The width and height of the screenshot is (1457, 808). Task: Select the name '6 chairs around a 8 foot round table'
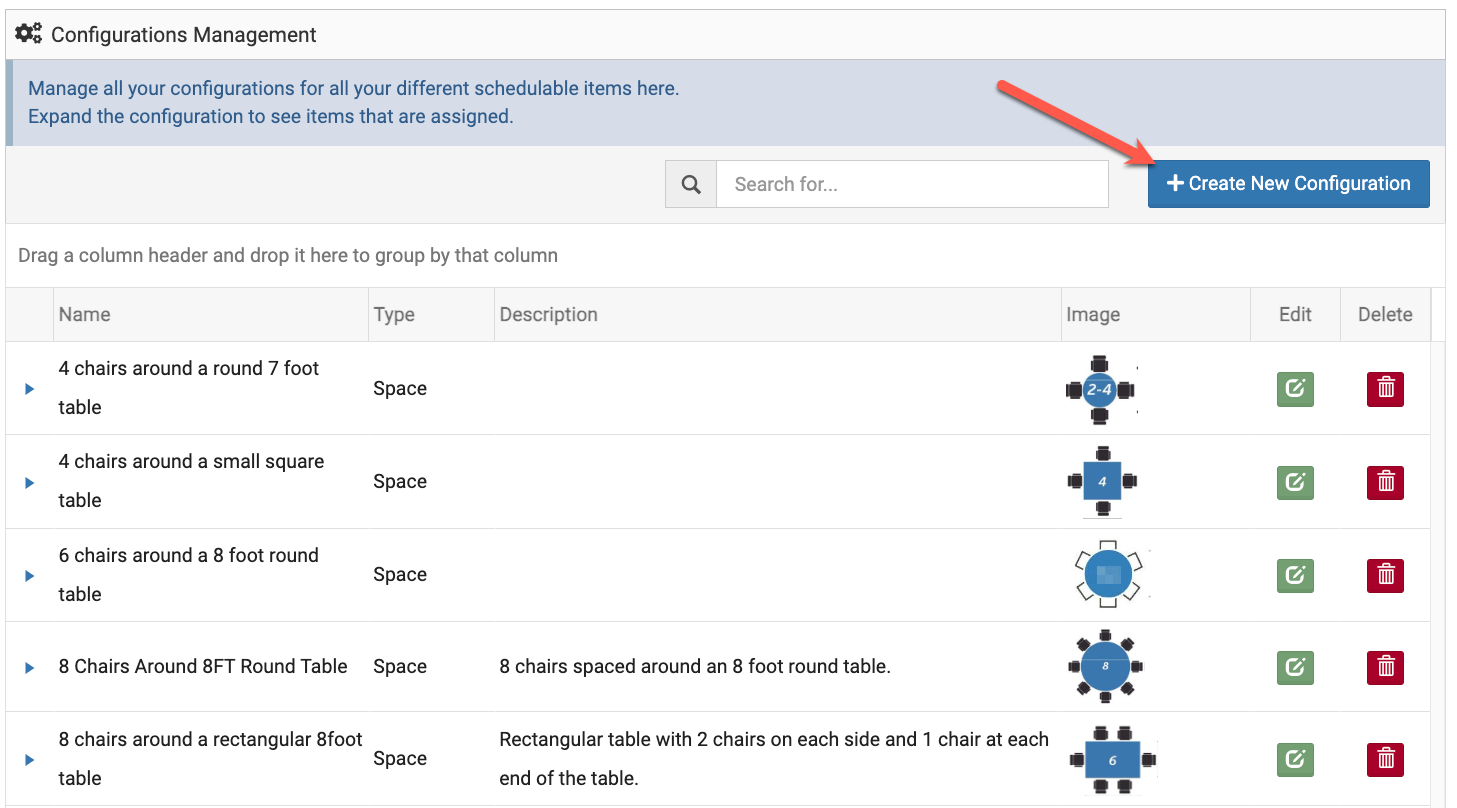click(188, 574)
